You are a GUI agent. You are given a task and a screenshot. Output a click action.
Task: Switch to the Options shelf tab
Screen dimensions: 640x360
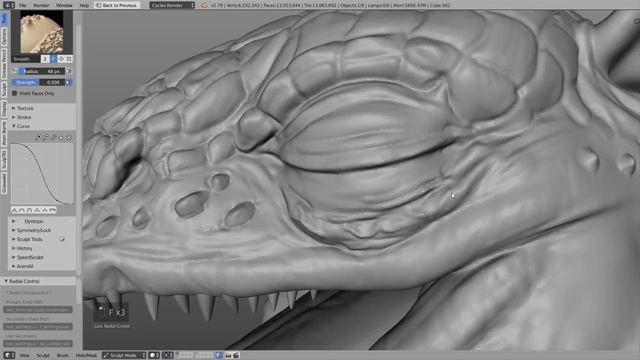point(4,37)
